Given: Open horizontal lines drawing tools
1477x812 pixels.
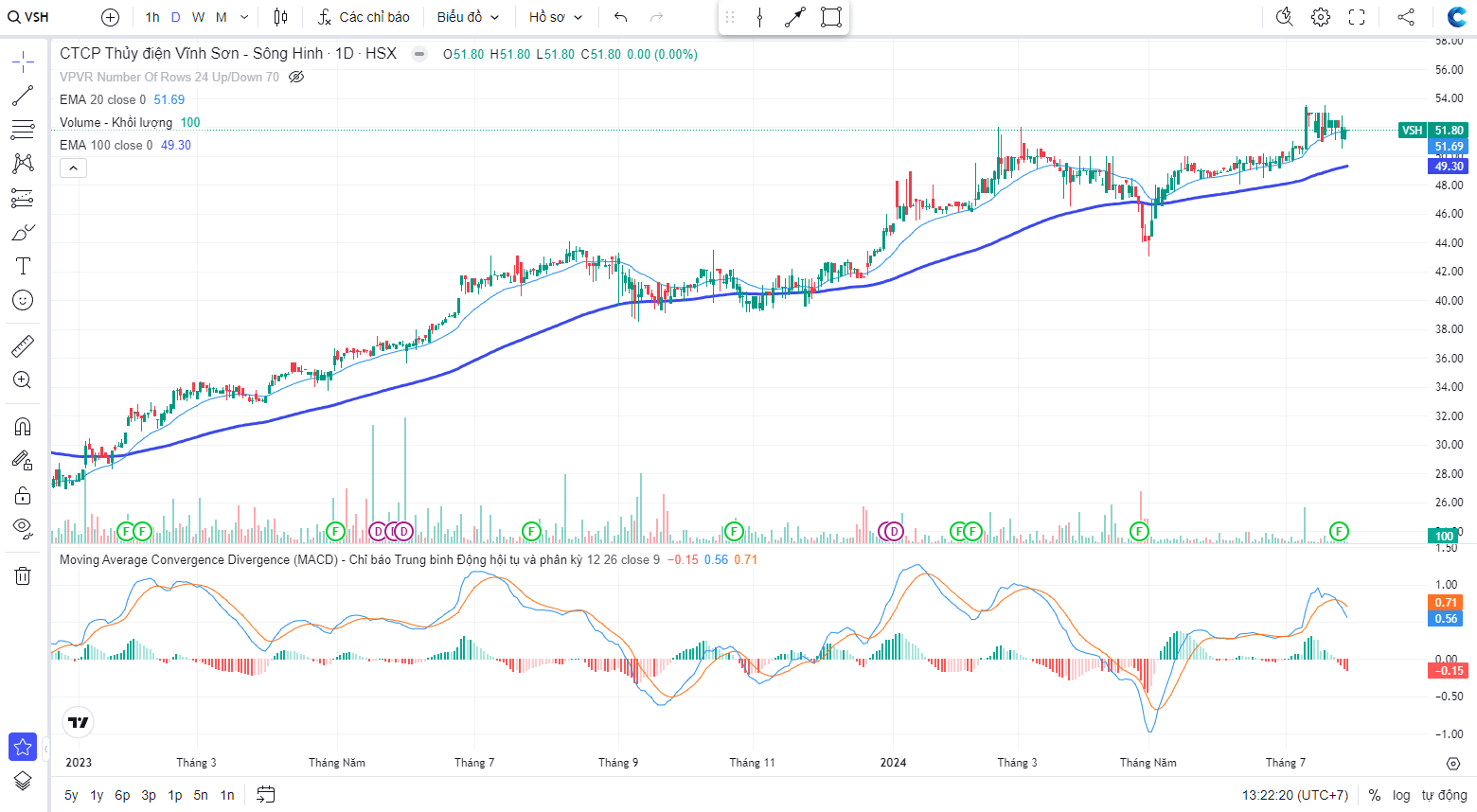Looking at the screenshot, I should pos(23,130).
